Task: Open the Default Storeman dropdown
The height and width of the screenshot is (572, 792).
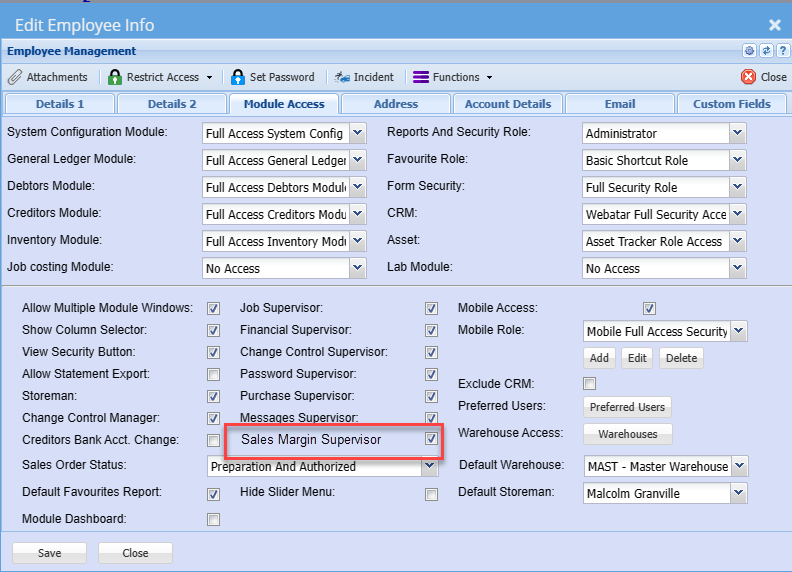Action: [x=738, y=493]
